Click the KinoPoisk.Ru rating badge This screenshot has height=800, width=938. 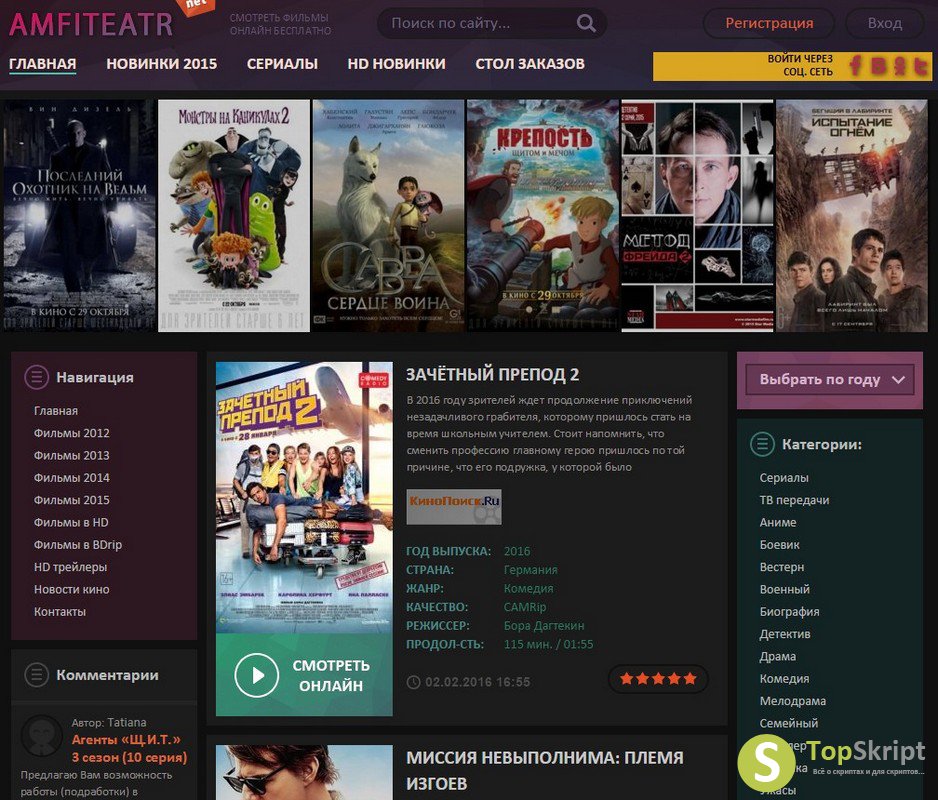pos(453,506)
